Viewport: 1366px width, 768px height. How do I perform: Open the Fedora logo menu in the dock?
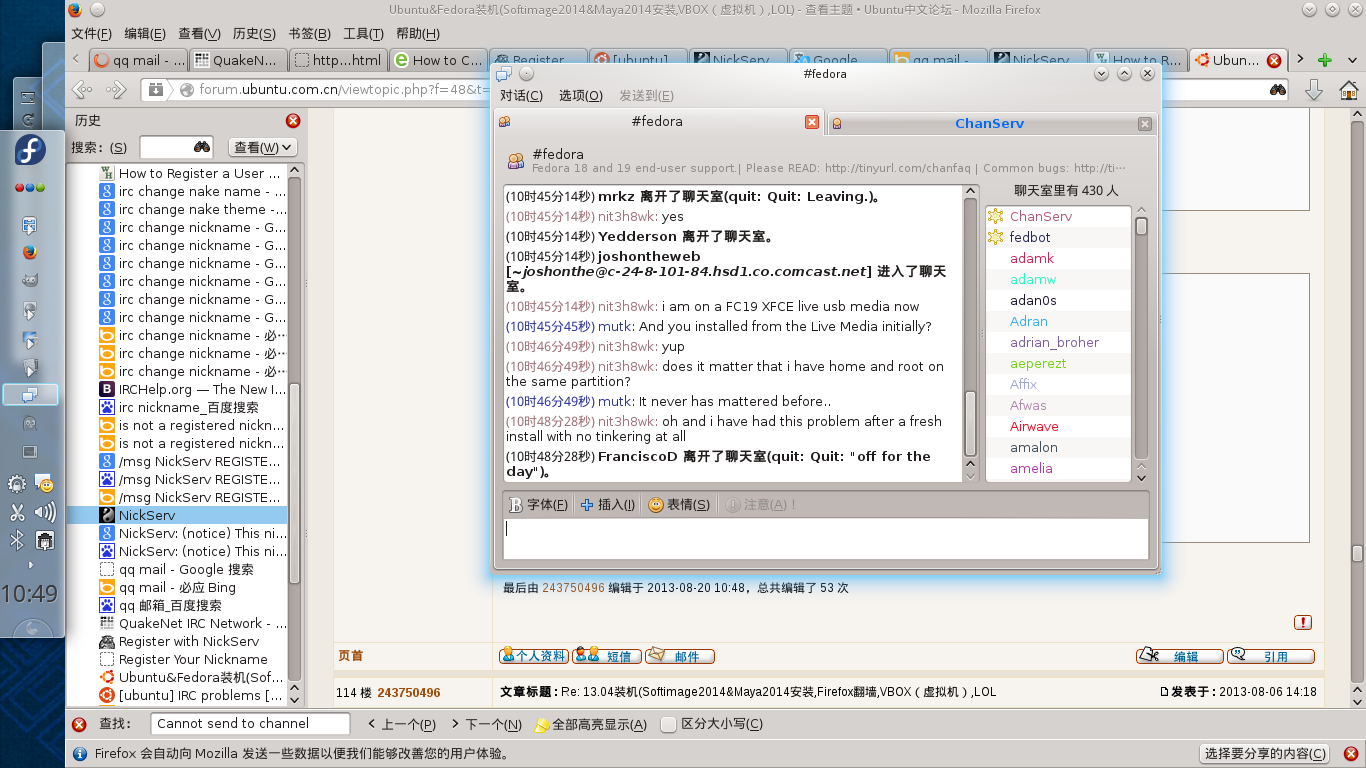click(x=30, y=151)
